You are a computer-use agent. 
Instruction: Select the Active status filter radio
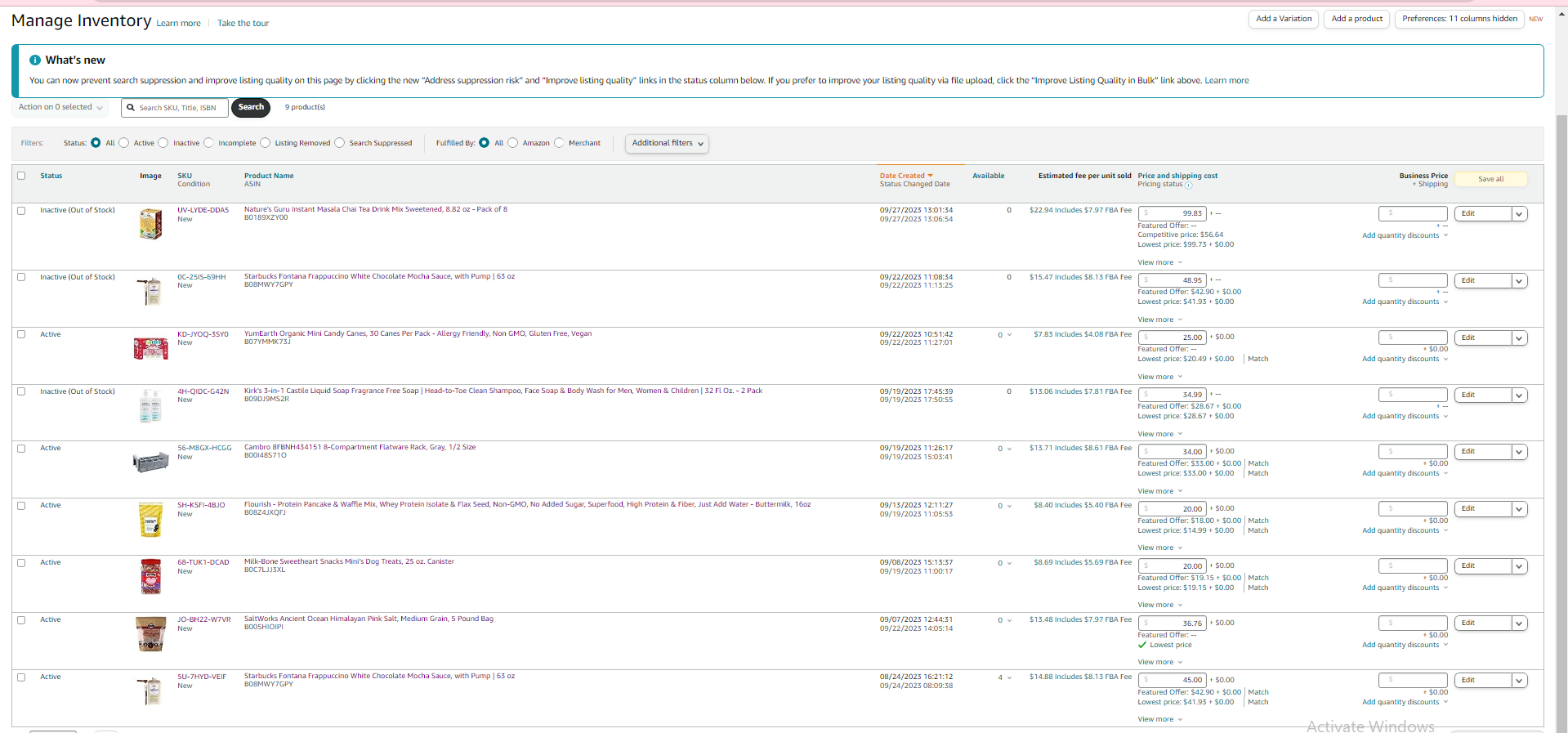(124, 143)
